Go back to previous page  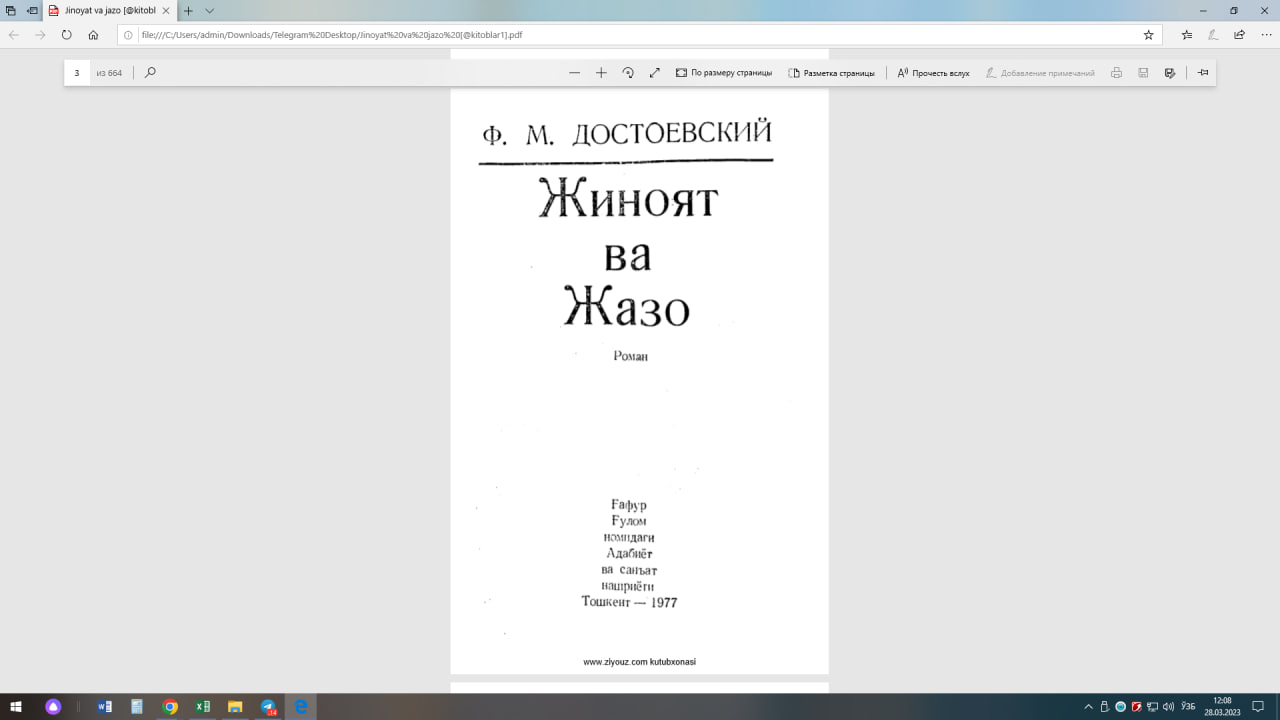pyautogui.click(x=13, y=34)
